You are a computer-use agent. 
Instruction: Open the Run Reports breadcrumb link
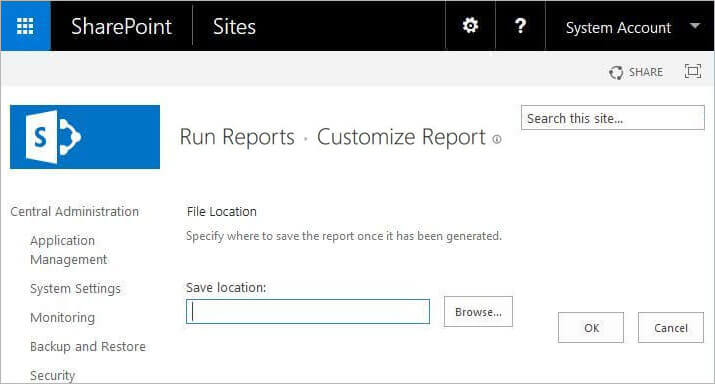point(237,137)
